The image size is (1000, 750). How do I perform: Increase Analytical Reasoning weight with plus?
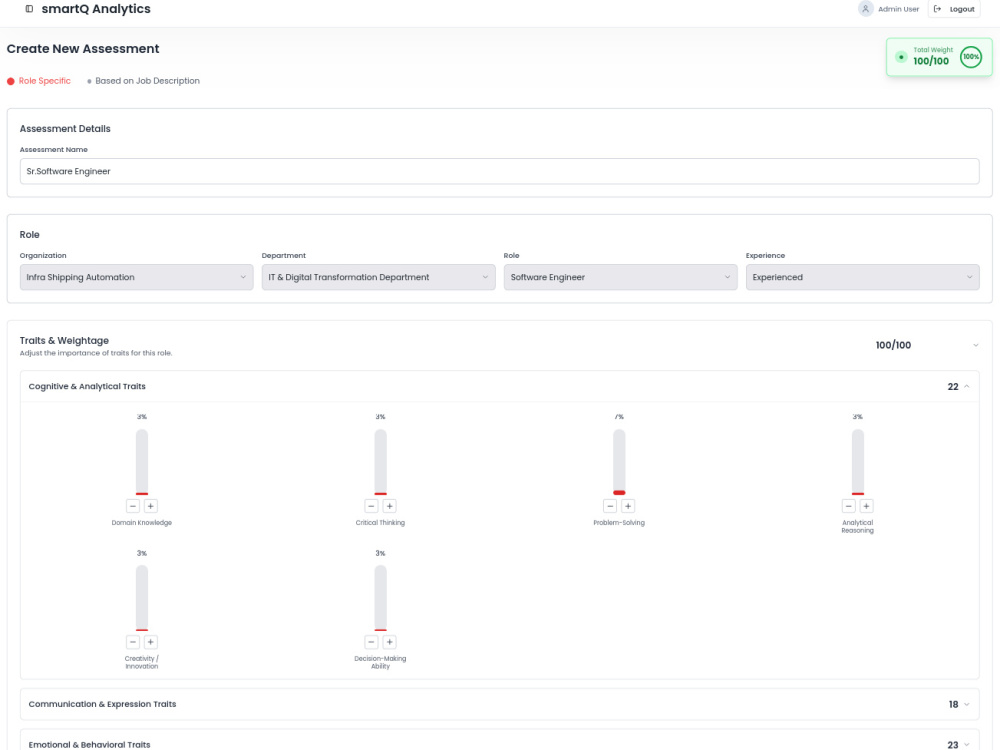point(866,506)
